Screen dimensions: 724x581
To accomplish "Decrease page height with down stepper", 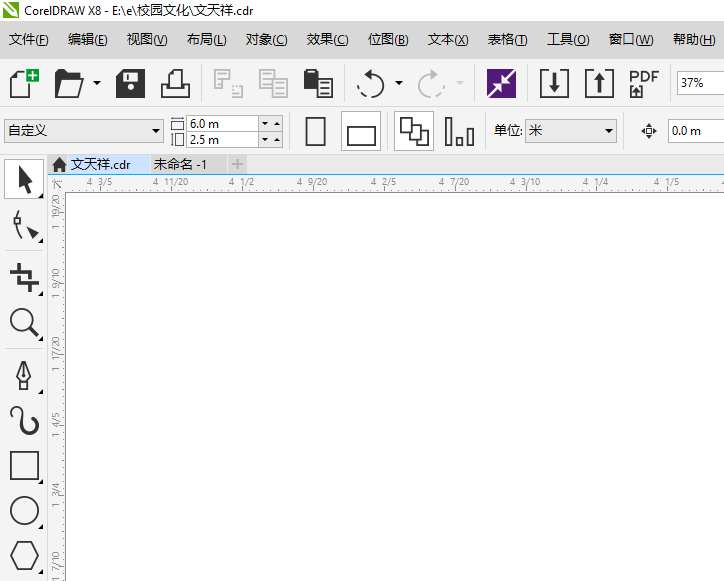I will [265, 139].
